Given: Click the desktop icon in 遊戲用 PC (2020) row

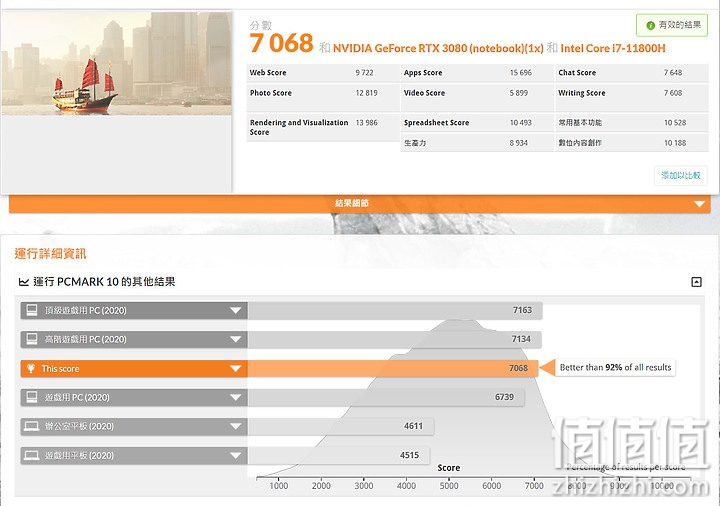Looking at the screenshot, I should 32,397.
